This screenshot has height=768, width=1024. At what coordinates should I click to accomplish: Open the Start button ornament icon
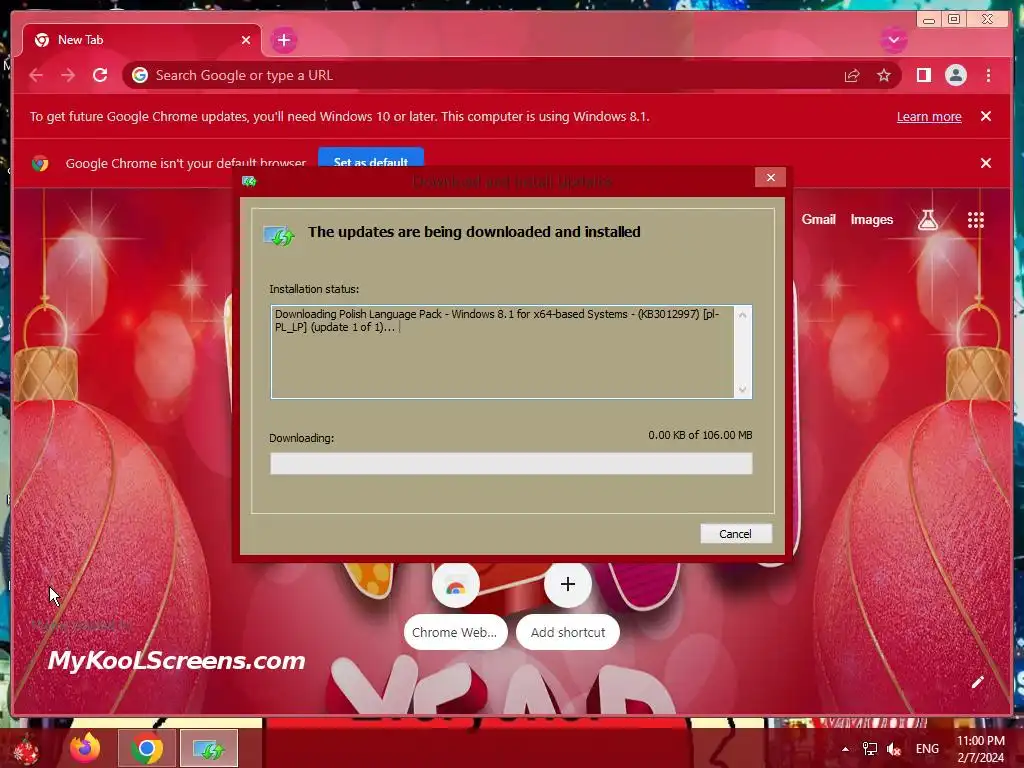[26, 749]
